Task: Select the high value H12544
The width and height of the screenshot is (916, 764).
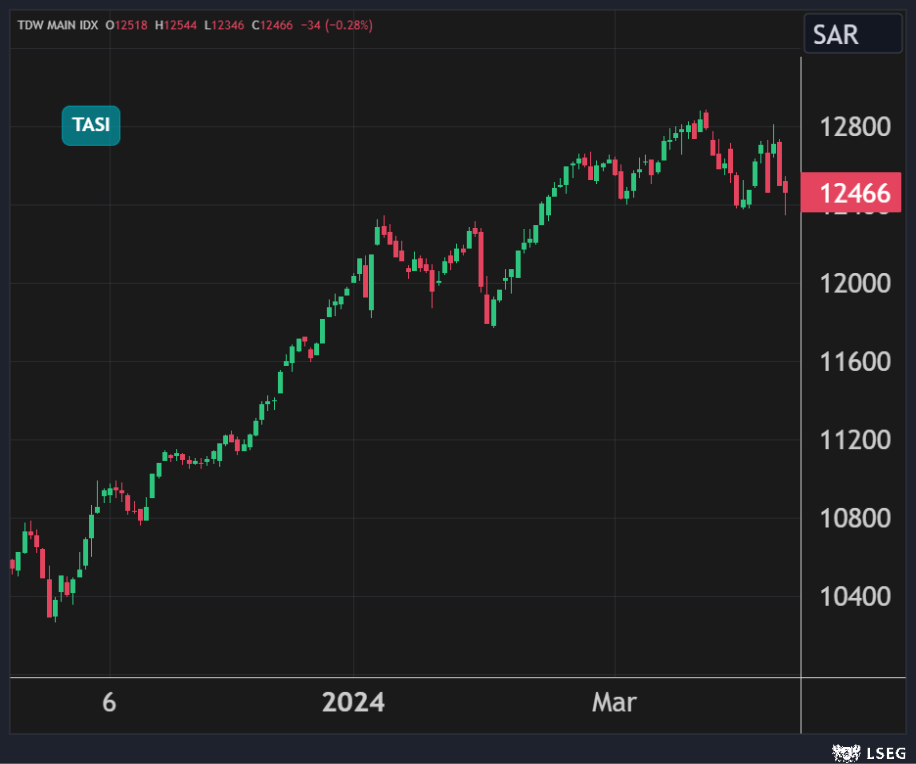Action: (176, 25)
